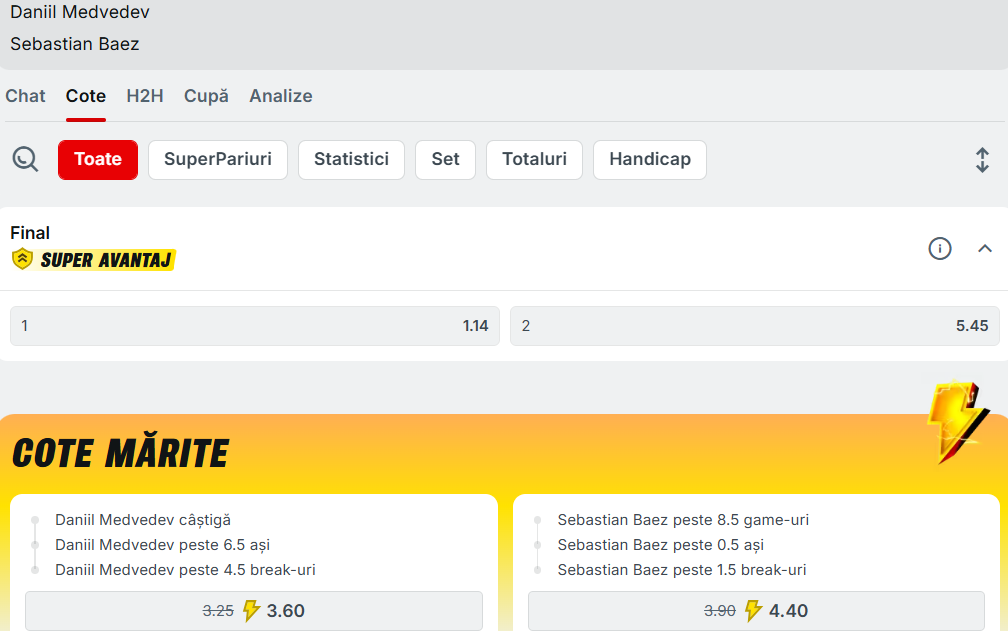
Task: Pick outcome 2 at odds 5.45
Action: [754, 326]
